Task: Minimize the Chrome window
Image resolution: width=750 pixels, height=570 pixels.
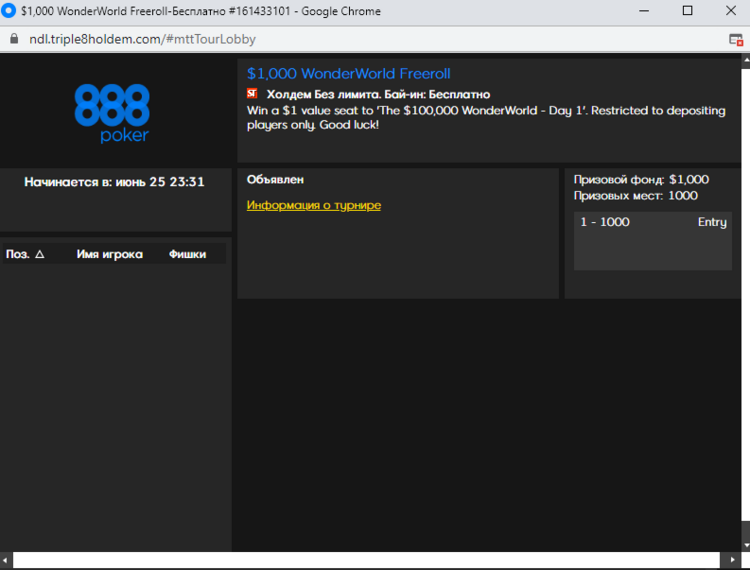Action: click(642, 11)
